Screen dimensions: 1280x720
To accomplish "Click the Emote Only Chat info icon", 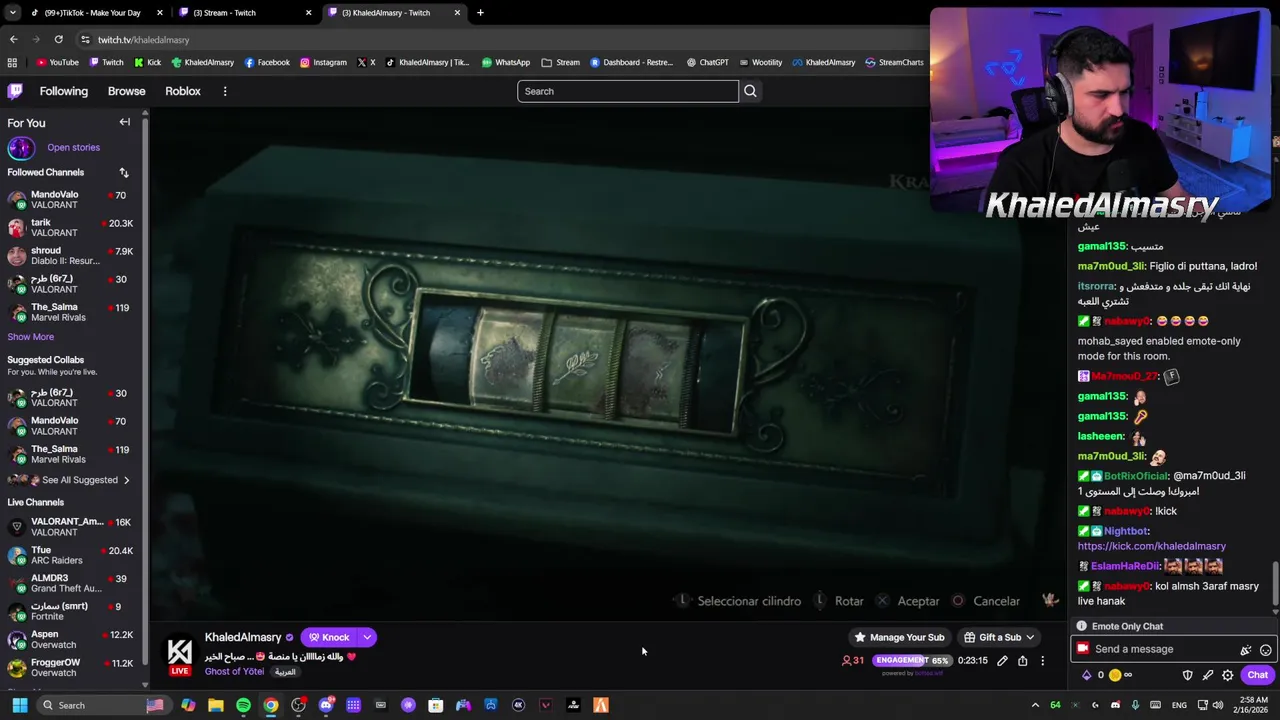I will coord(1081,626).
